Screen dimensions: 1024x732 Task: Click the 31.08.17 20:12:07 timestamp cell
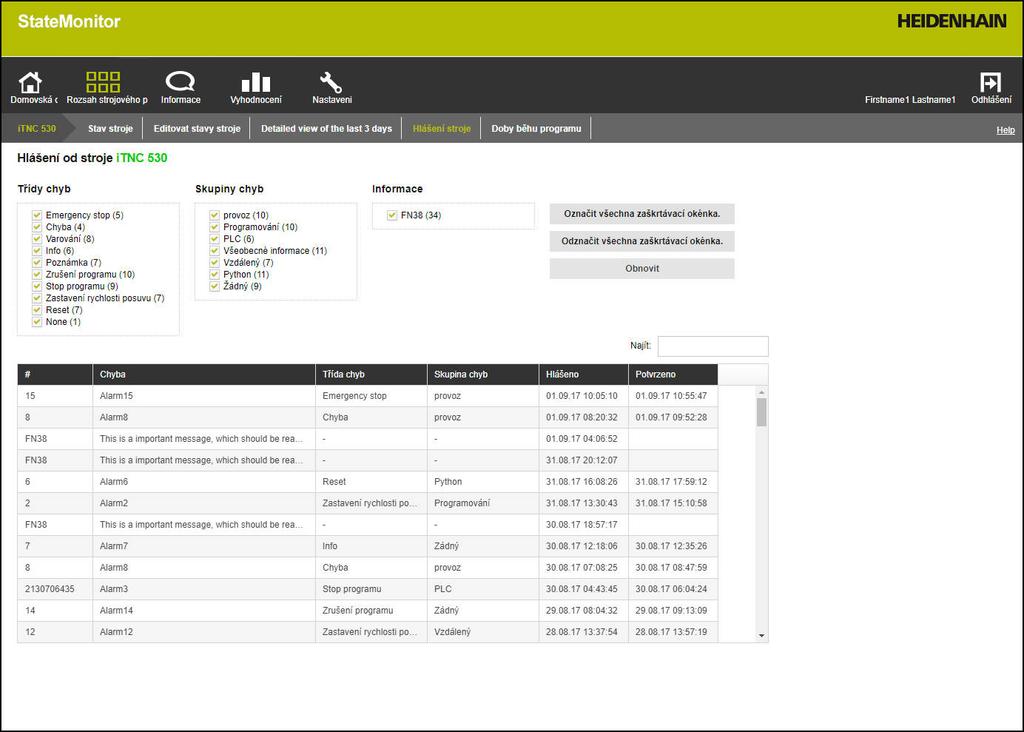pos(583,460)
